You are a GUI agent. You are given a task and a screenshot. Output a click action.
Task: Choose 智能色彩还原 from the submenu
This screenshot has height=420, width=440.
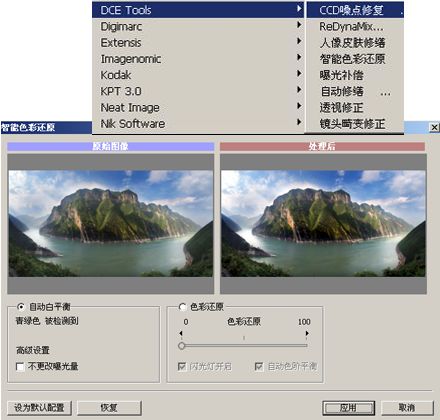point(352,59)
